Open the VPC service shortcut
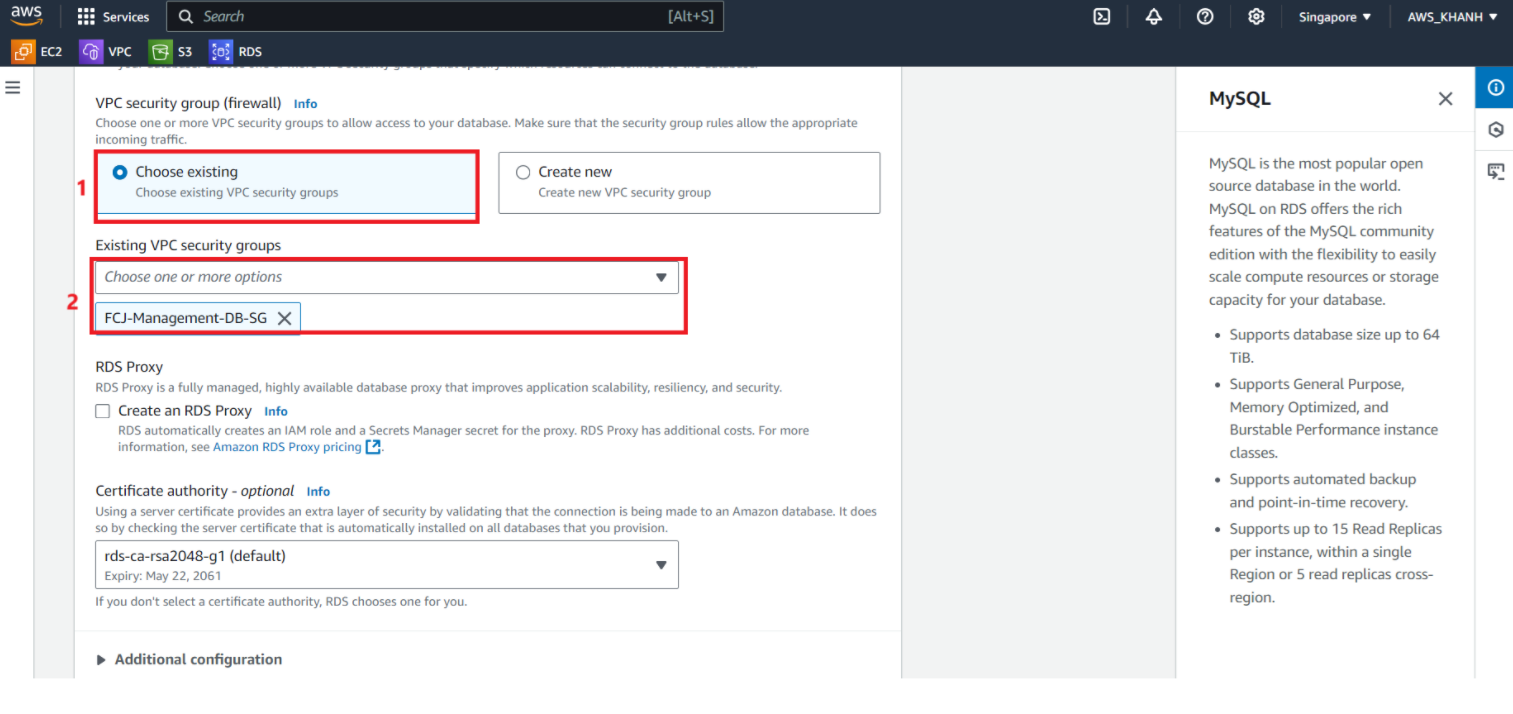 pyautogui.click(x=106, y=51)
